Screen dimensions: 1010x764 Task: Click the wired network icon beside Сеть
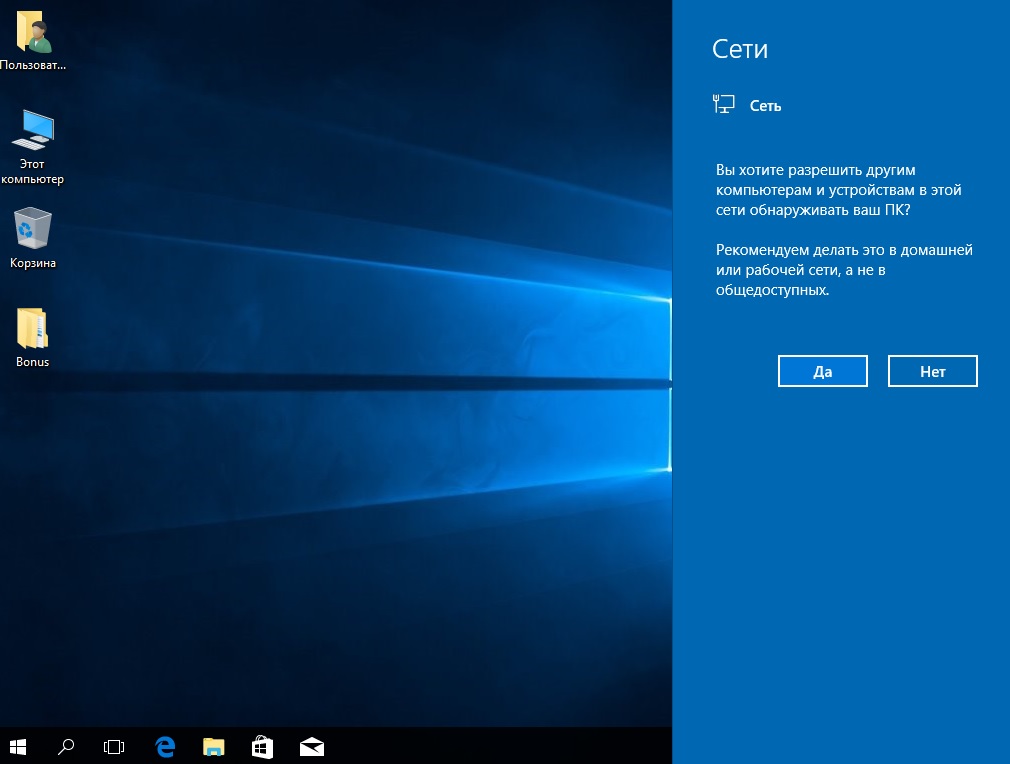pos(723,103)
